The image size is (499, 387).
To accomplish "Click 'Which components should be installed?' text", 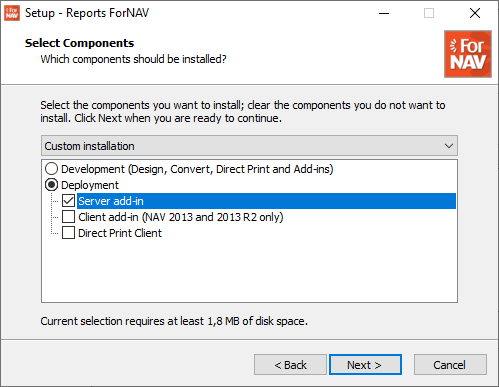I will (133, 59).
